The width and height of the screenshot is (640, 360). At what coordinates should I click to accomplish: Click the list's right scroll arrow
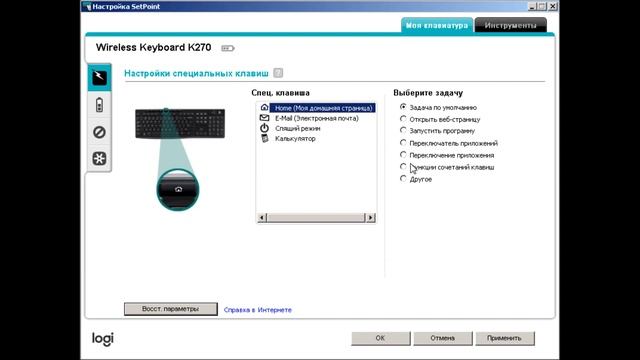(370, 218)
